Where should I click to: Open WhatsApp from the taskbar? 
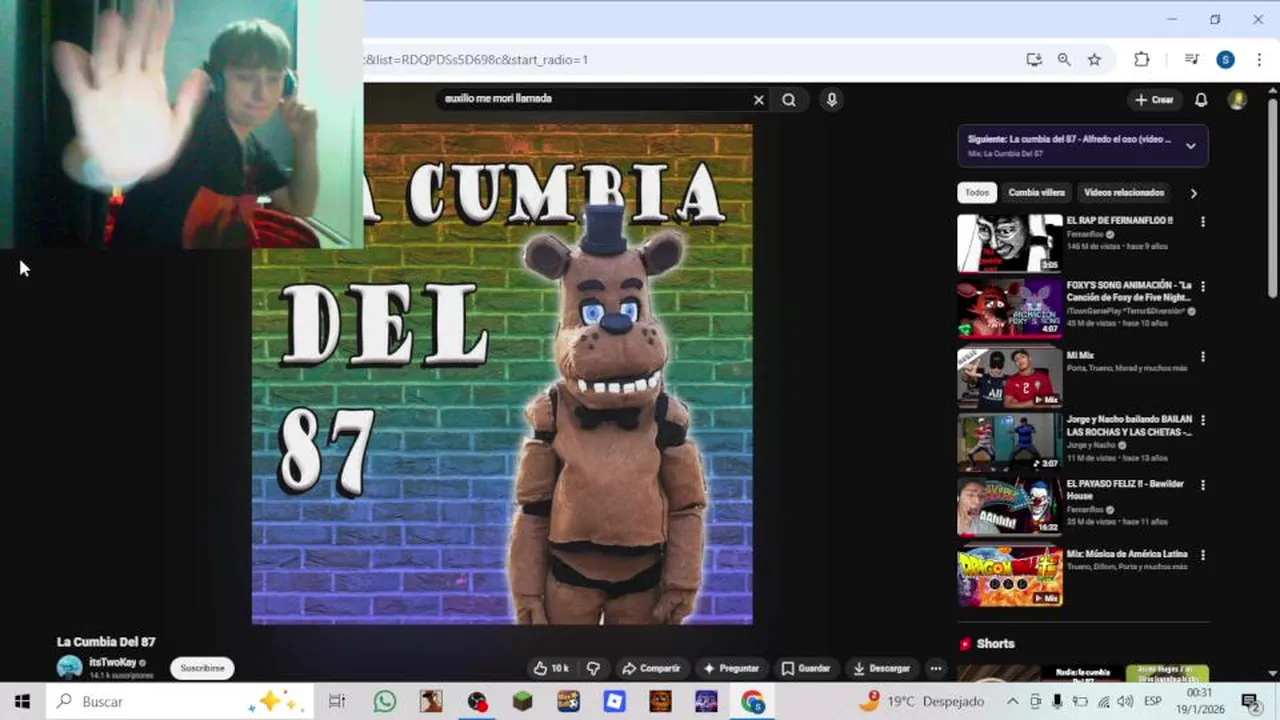(385, 702)
